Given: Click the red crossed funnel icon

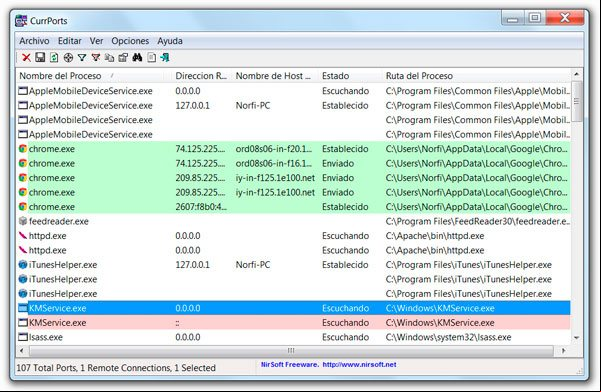Looking at the screenshot, I should (x=96, y=57).
